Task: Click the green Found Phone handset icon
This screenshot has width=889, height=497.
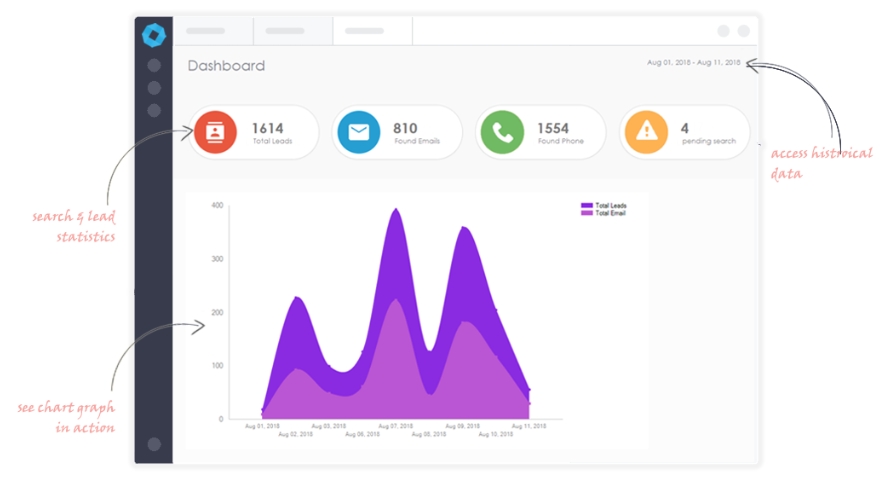Action: tap(502, 132)
